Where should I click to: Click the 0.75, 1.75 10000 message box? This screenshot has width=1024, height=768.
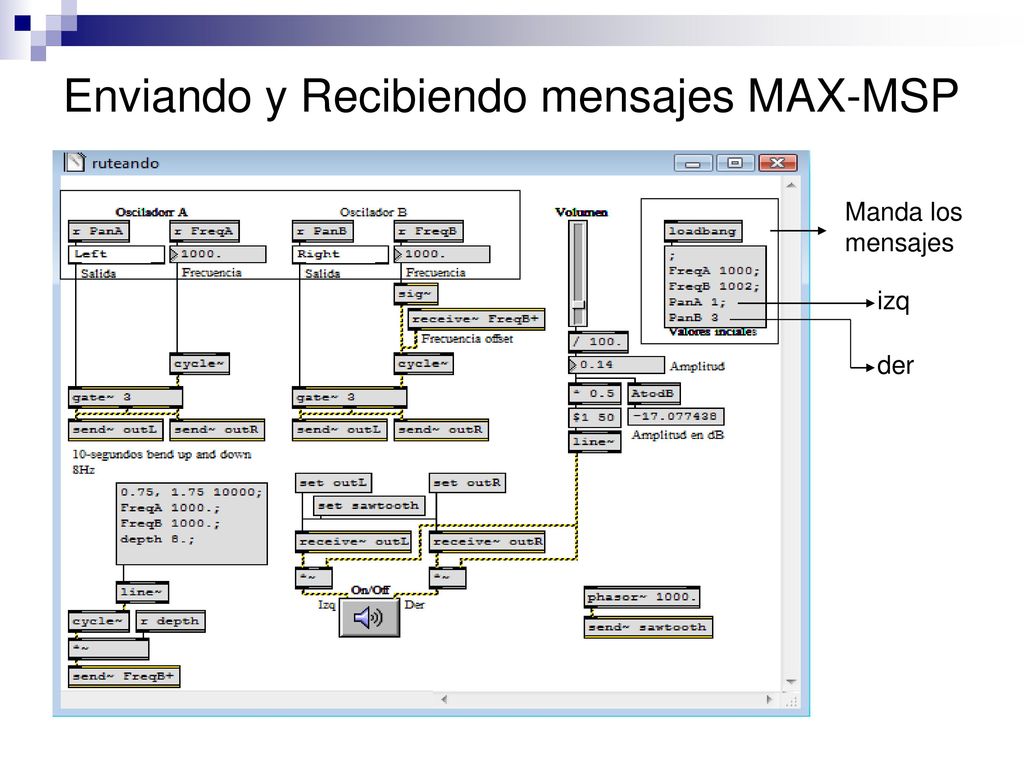[191, 523]
